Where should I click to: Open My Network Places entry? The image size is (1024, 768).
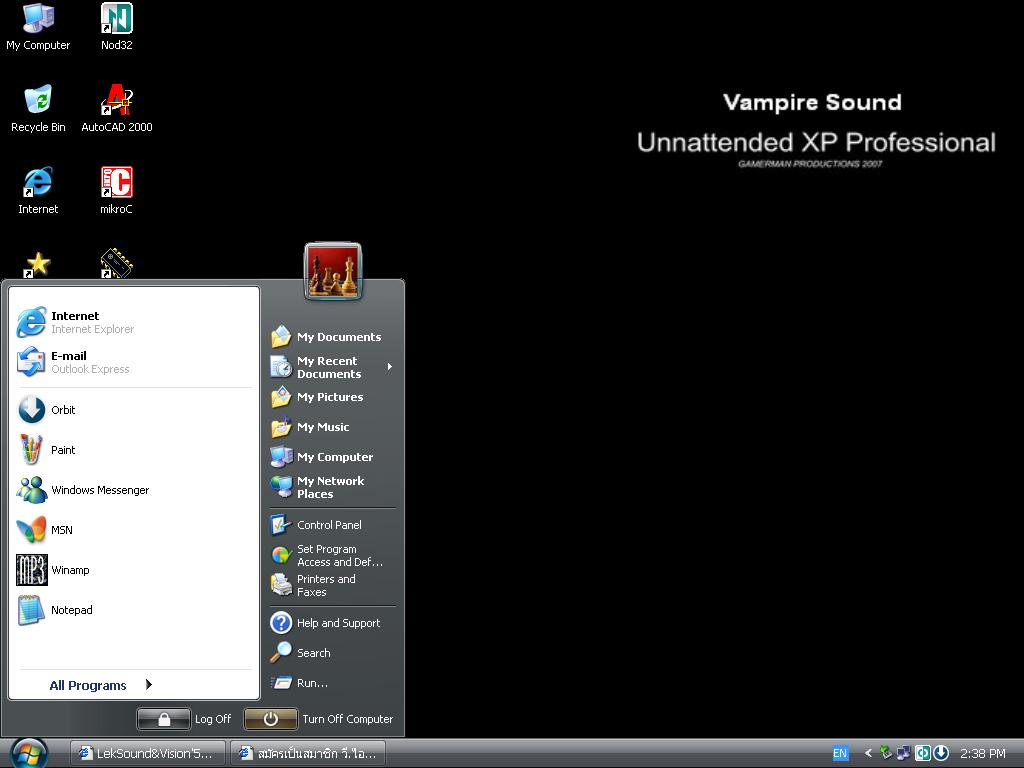(332, 487)
